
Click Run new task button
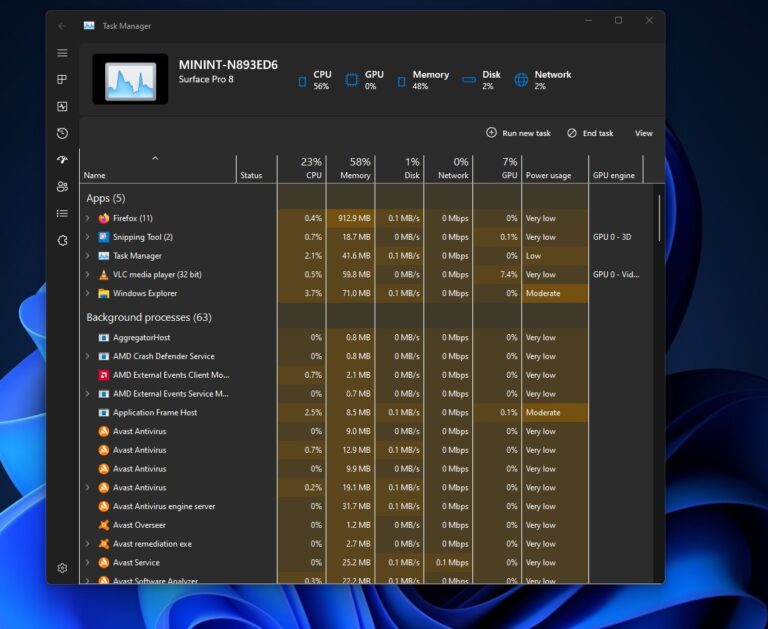(x=518, y=133)
